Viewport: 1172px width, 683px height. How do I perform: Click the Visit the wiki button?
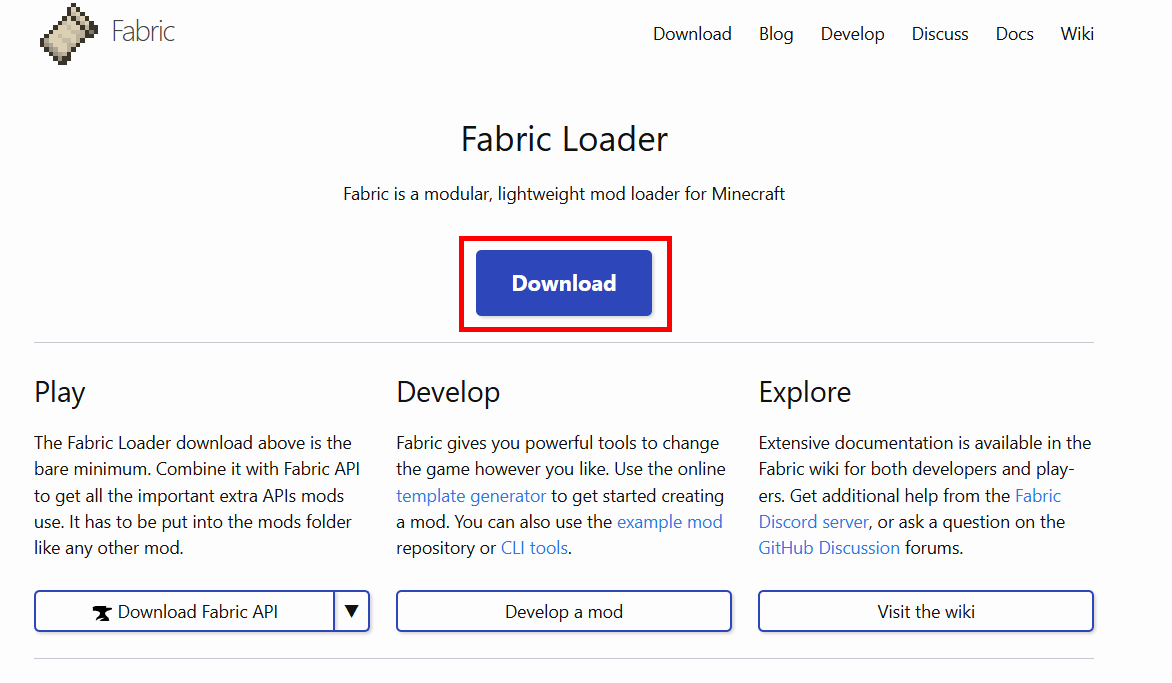[925, 611]
